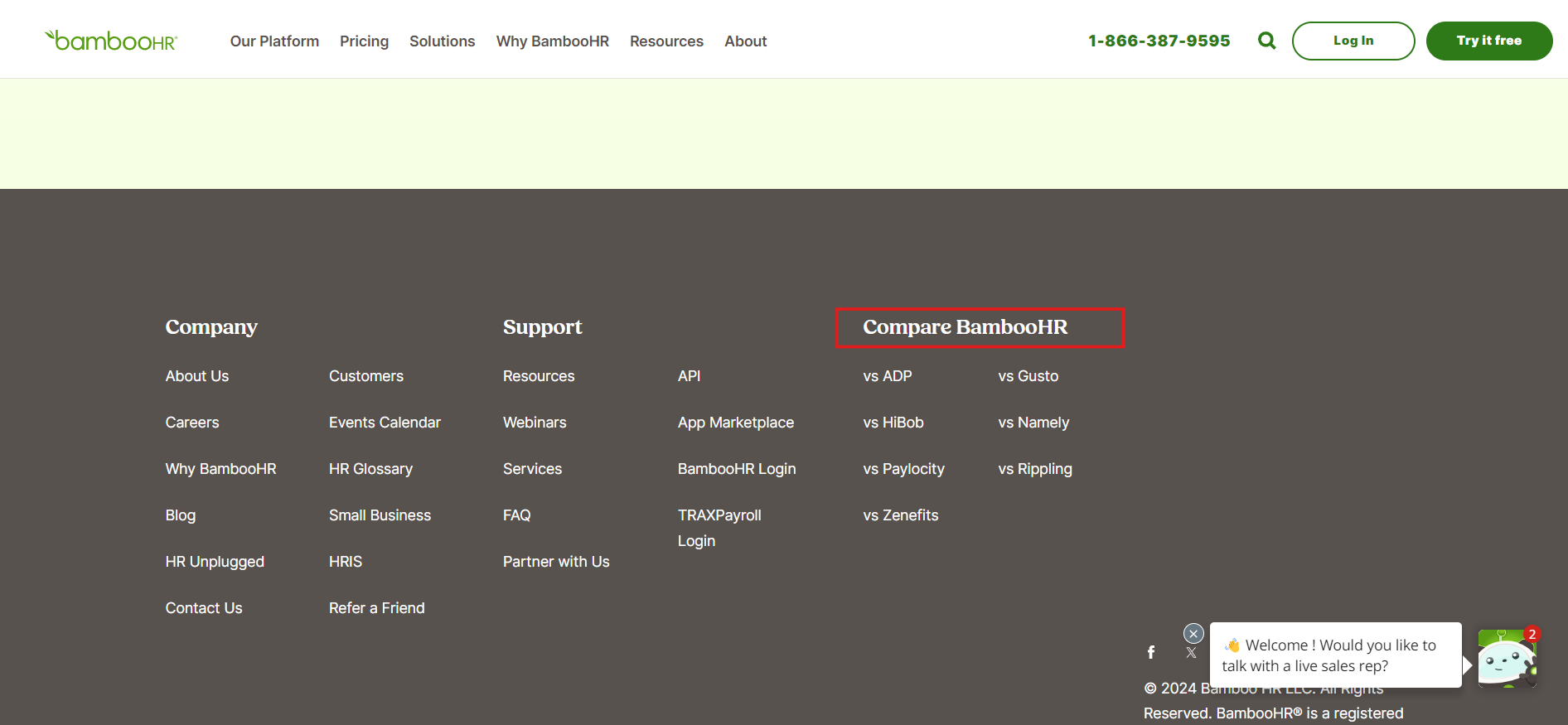Screen dimensions: 1568x725
Task: Open the Our Platform menu
Action: (x=274, y=41)
